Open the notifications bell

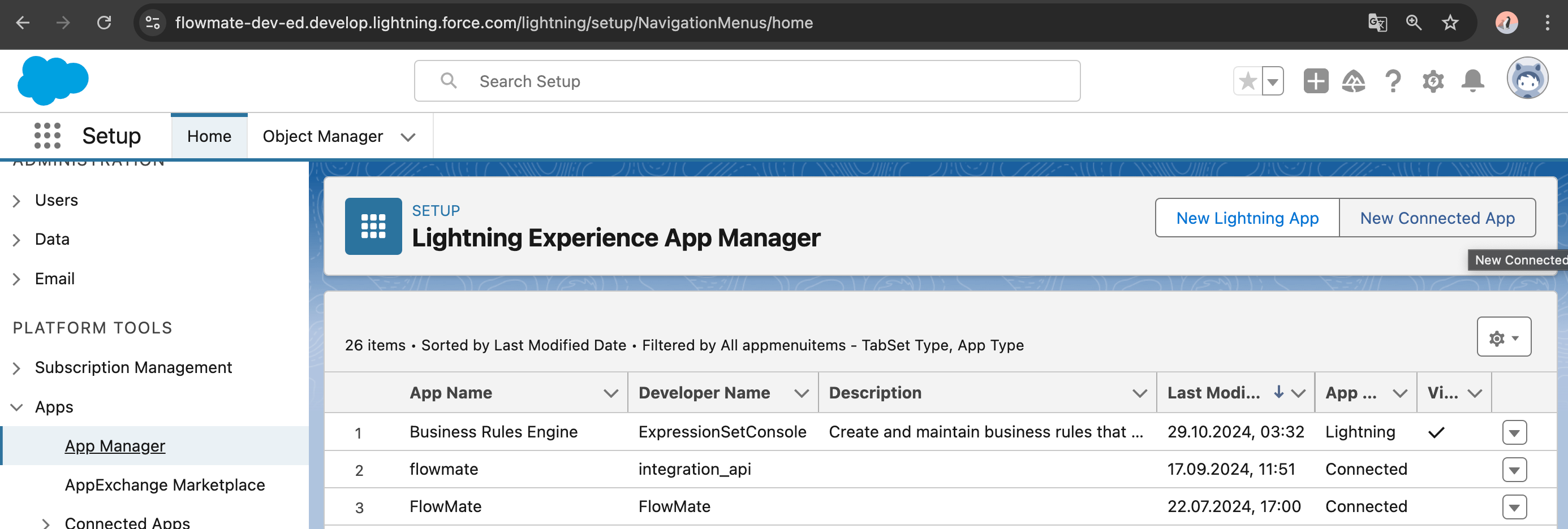click(1472, 81)
